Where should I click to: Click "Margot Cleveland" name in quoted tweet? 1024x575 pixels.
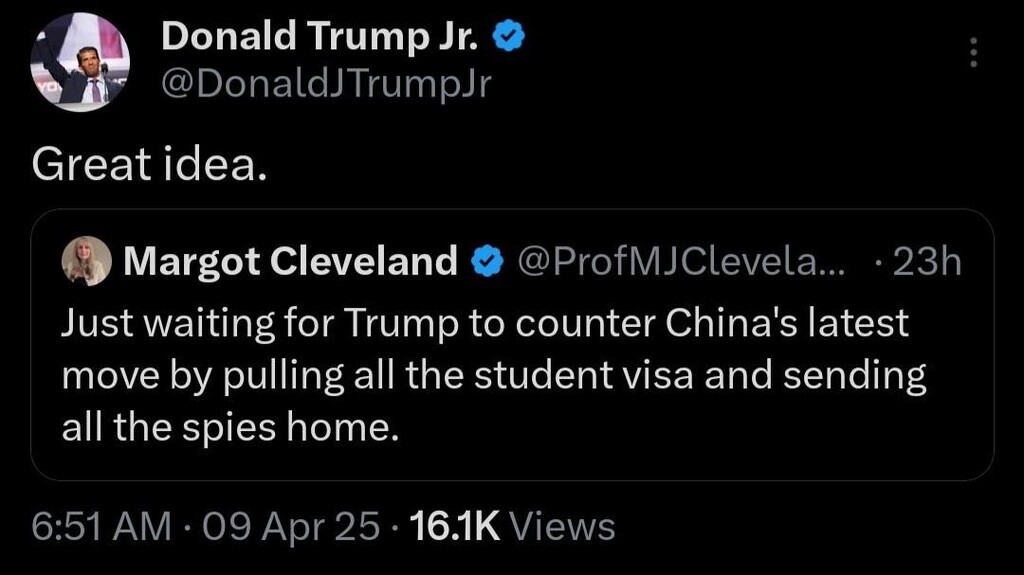tap(290, 263)
